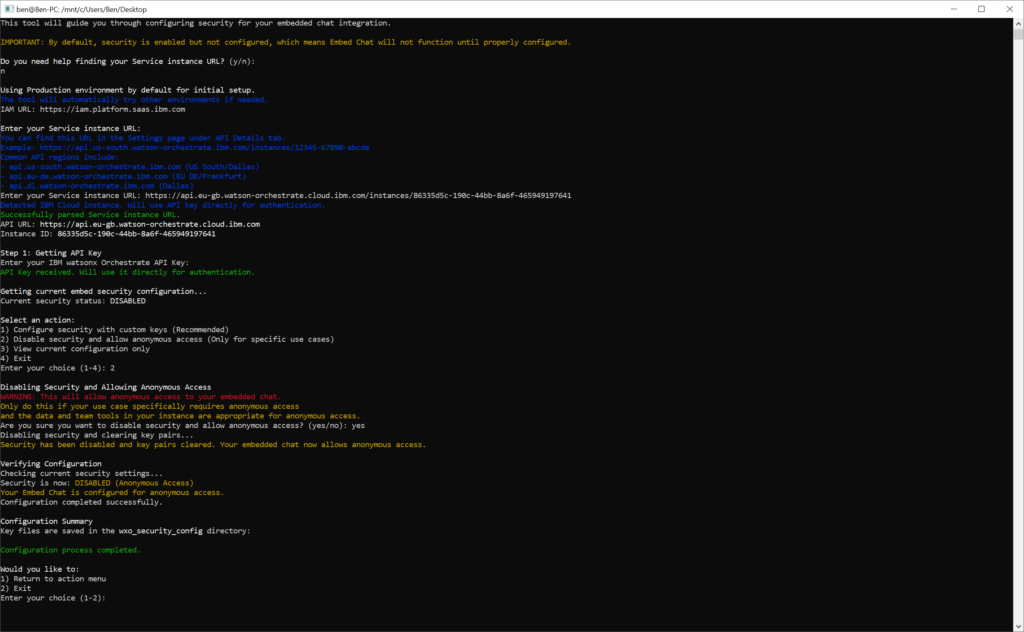Click the terminal icon in the title bar

pyautogui.click(x=11, y=9)
